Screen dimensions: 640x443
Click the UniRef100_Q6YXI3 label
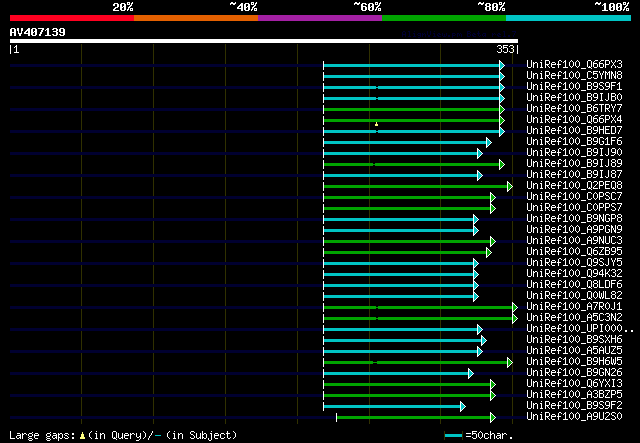tap(574, 384)
